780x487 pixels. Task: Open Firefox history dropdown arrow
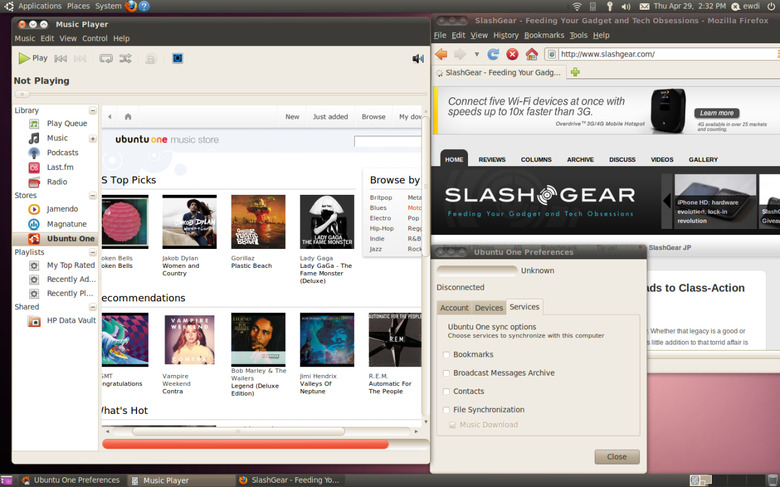476,54
